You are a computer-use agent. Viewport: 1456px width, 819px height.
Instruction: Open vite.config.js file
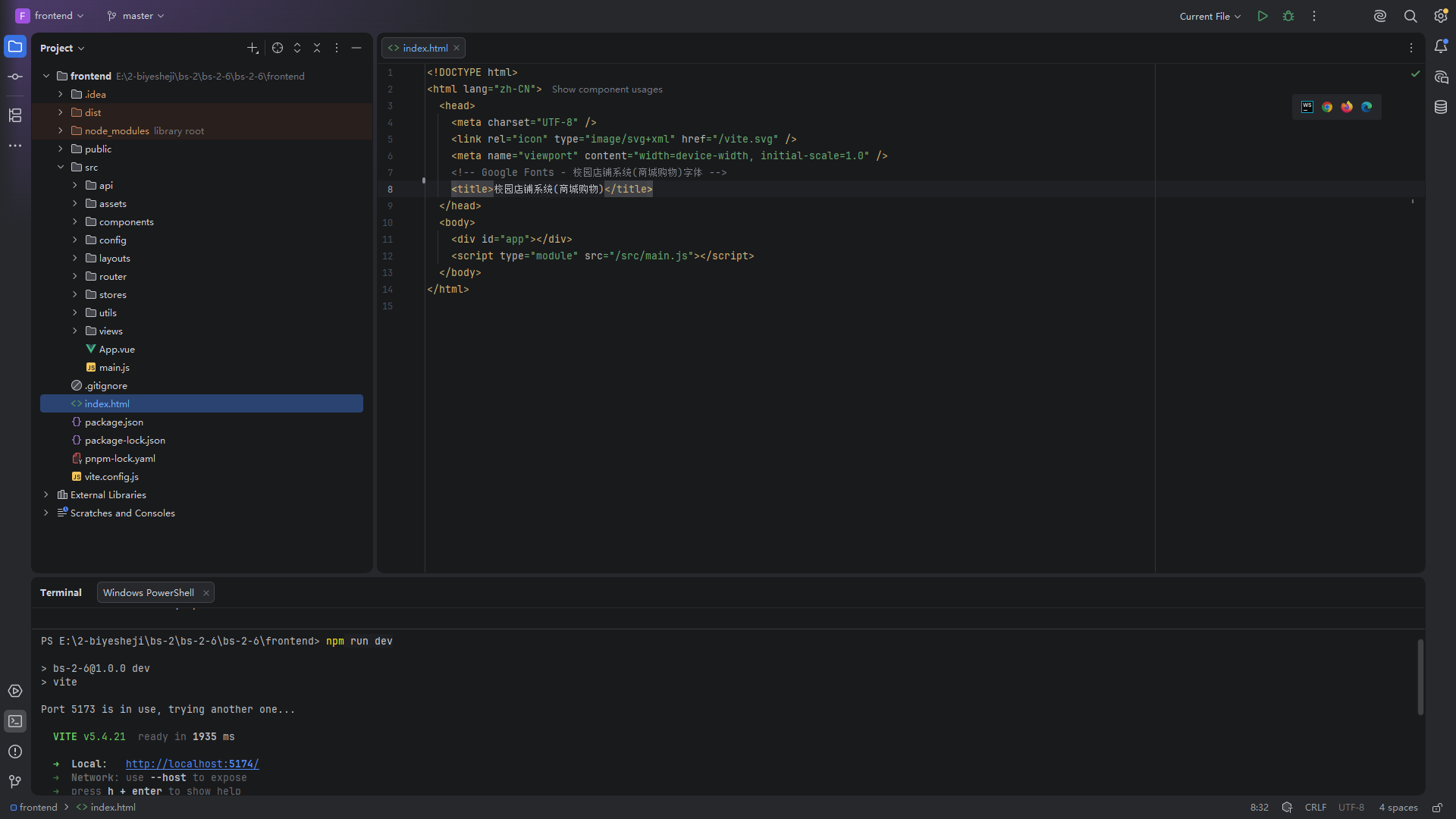coord(111,476)
